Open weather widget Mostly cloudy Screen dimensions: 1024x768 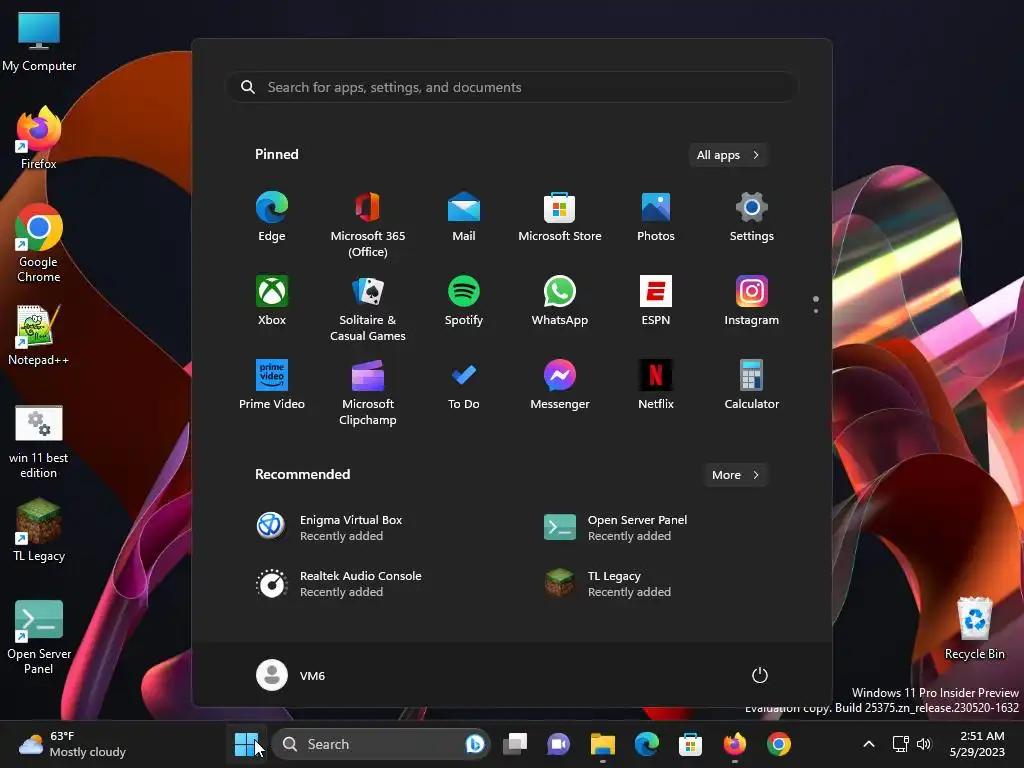pyautogui.click(x=72, y=744)
